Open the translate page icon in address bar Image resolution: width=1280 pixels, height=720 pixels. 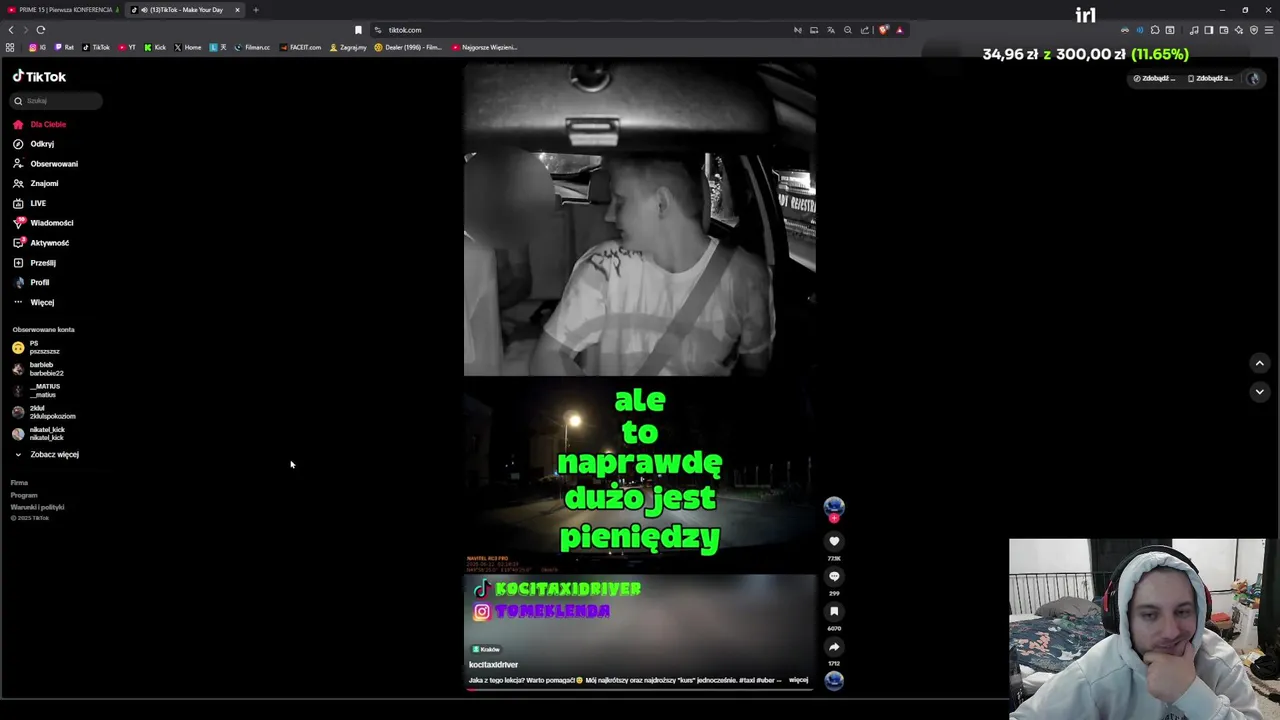point(830,30)
